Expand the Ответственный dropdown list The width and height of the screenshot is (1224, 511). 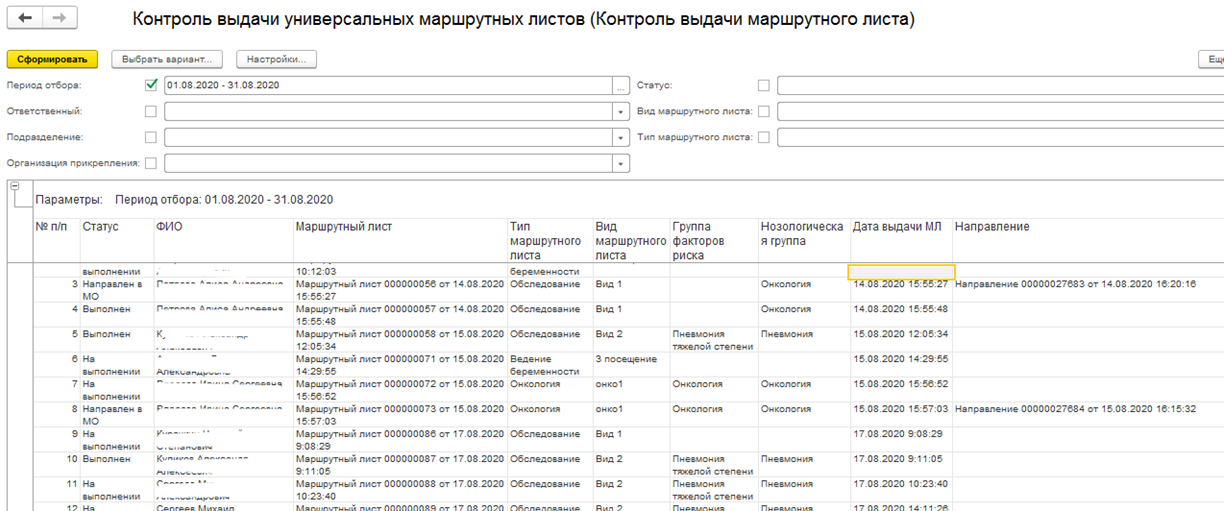click(x=621, y=112)
